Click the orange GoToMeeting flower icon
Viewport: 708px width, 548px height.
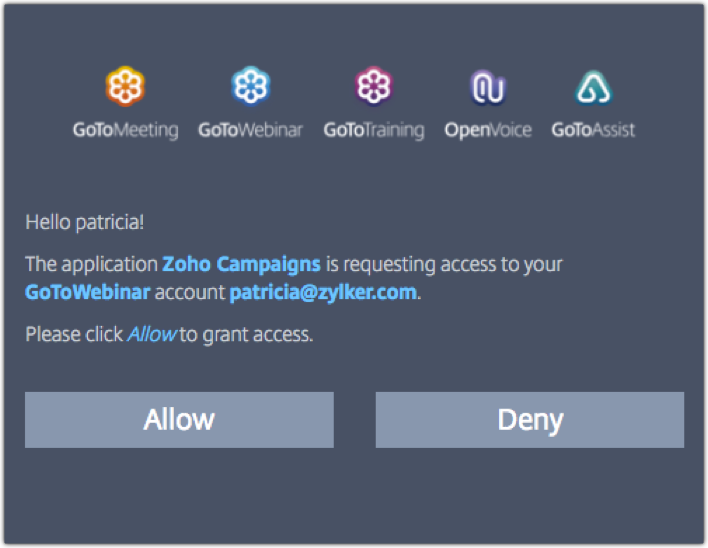[125, 88]
